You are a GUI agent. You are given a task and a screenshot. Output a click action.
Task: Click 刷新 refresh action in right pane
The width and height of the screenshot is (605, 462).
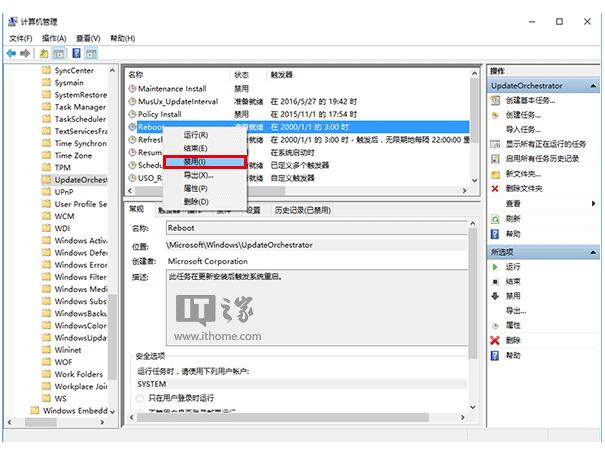click(513, 218)
